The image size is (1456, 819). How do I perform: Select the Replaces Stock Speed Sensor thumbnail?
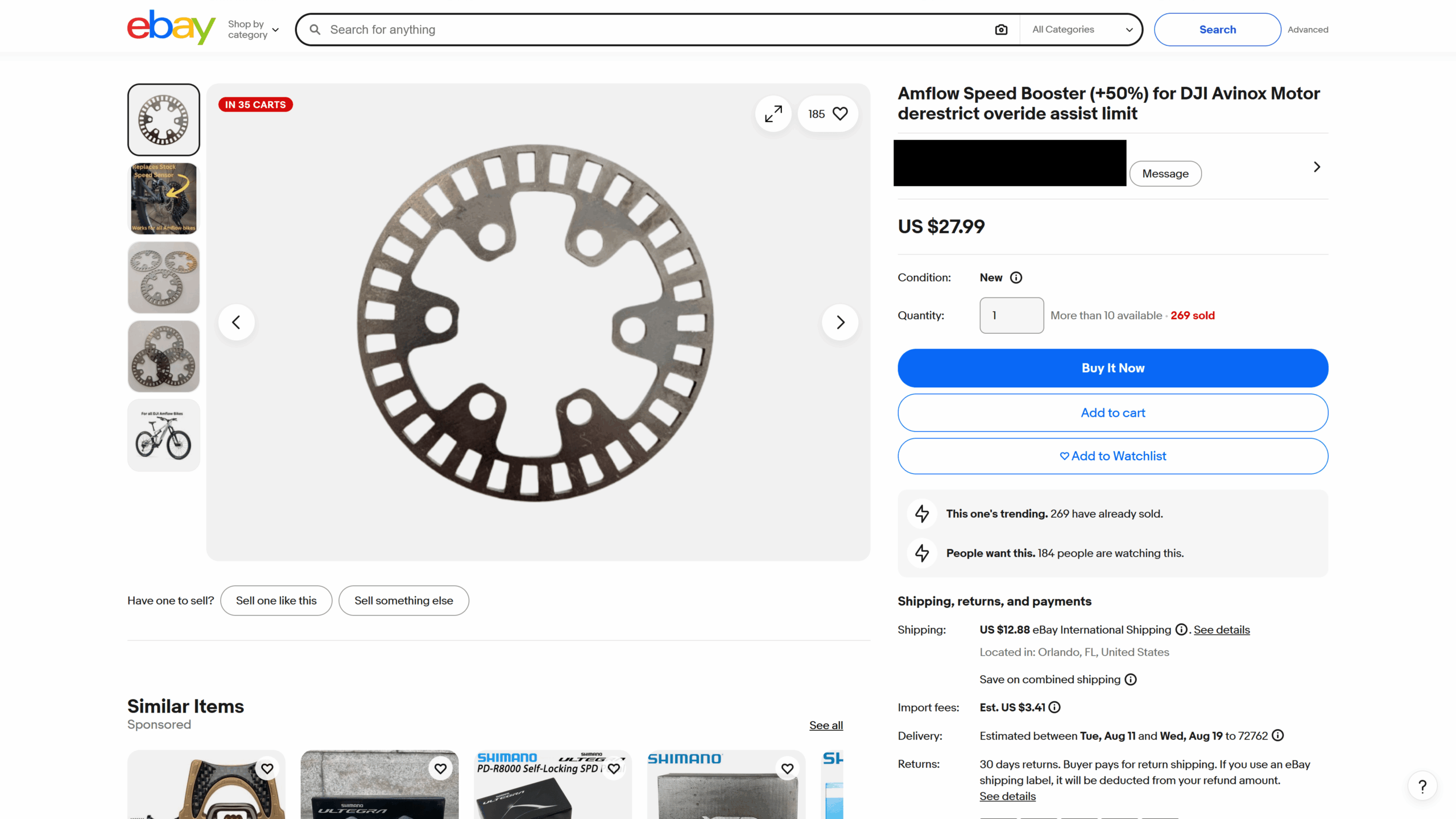click(164, 198)
